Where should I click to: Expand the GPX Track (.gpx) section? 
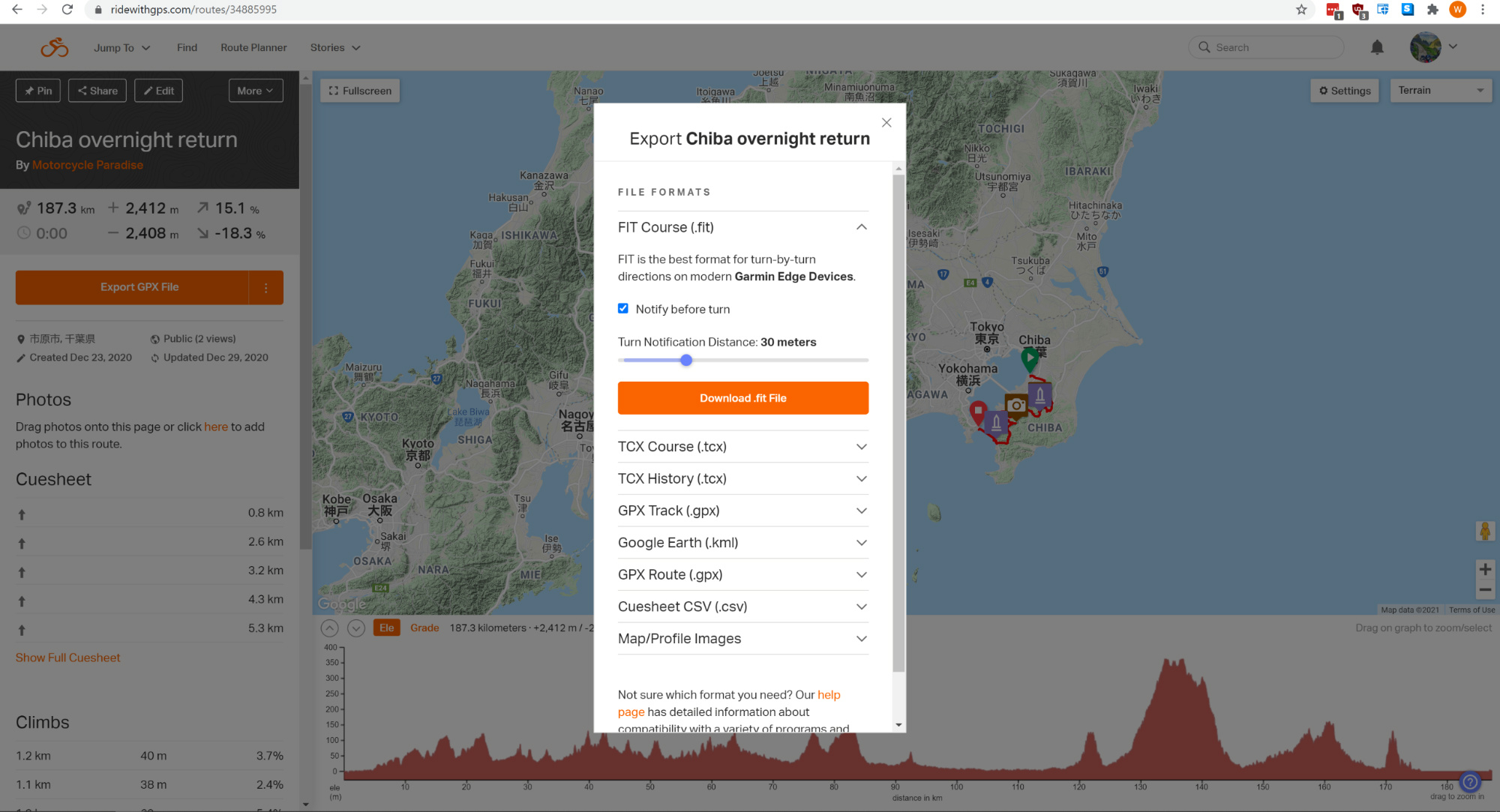tap(742, 511)
